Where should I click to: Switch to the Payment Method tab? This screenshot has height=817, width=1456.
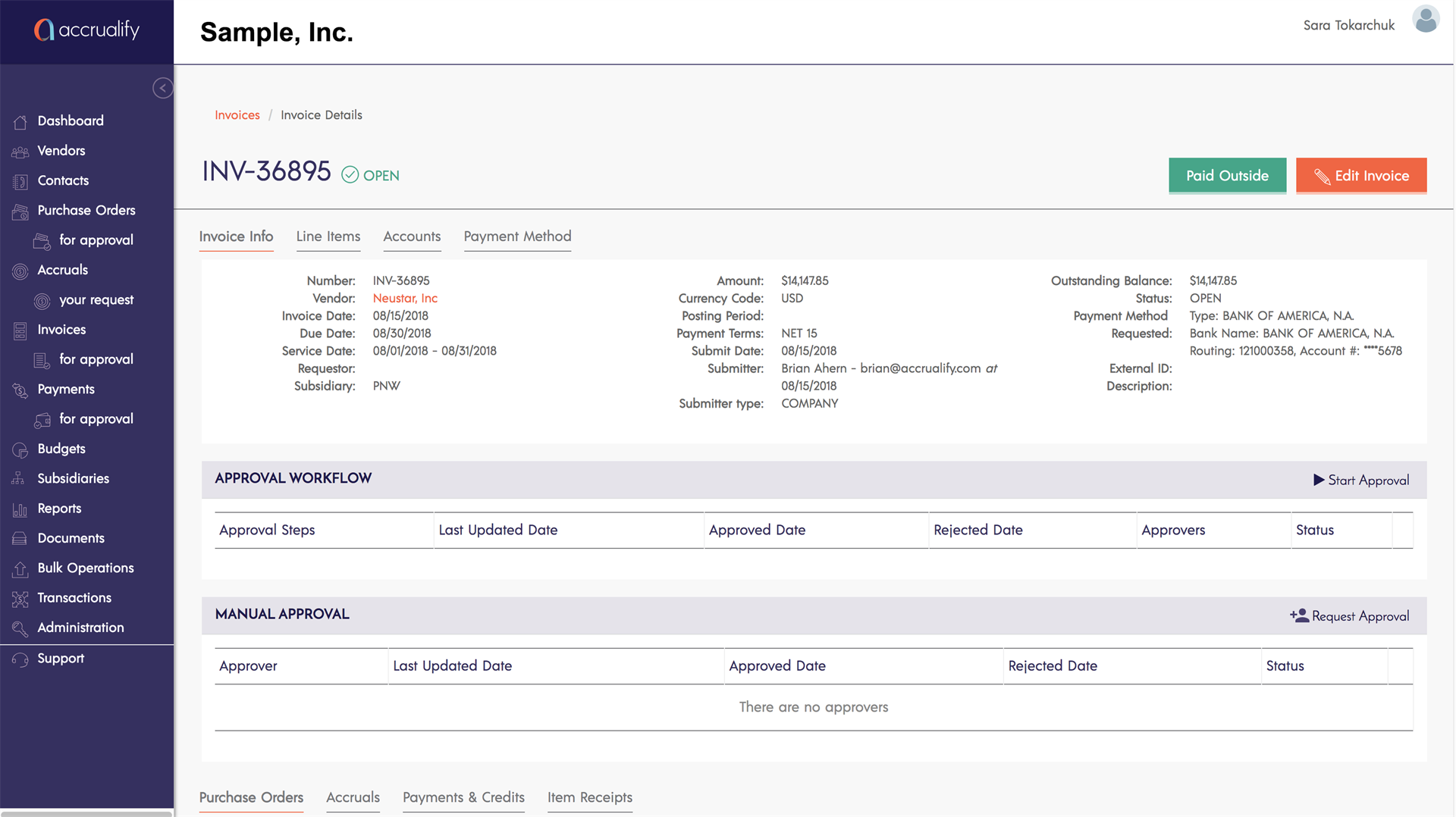click(x=517, y=236)
